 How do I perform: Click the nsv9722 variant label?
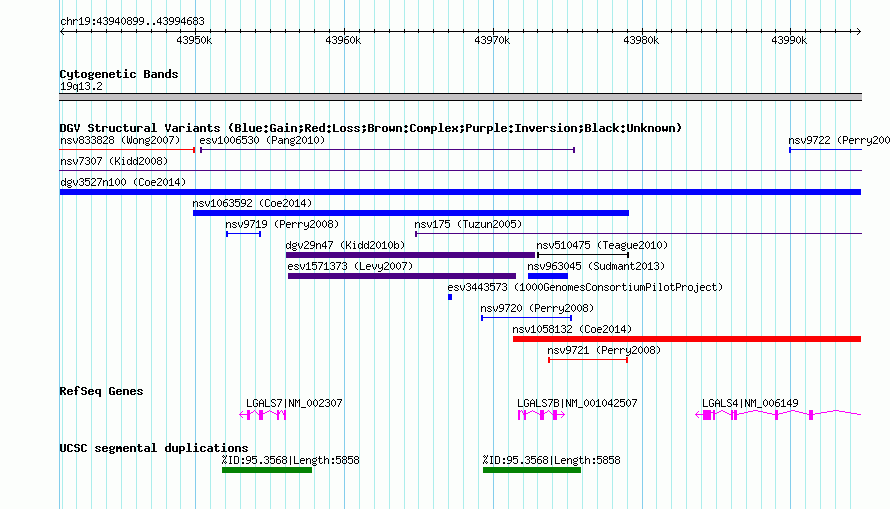coord(839,140)
